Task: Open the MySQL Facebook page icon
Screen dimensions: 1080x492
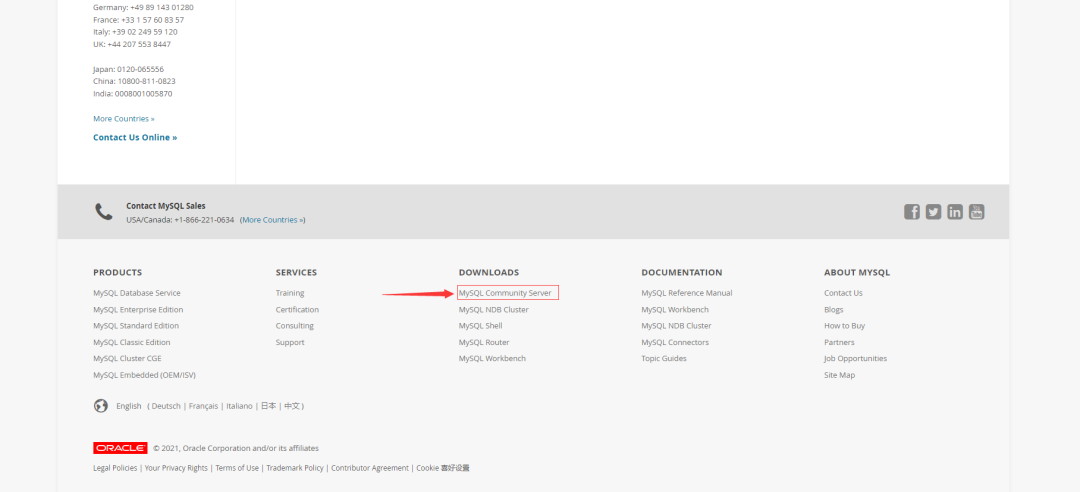Action: coord(912,212)
